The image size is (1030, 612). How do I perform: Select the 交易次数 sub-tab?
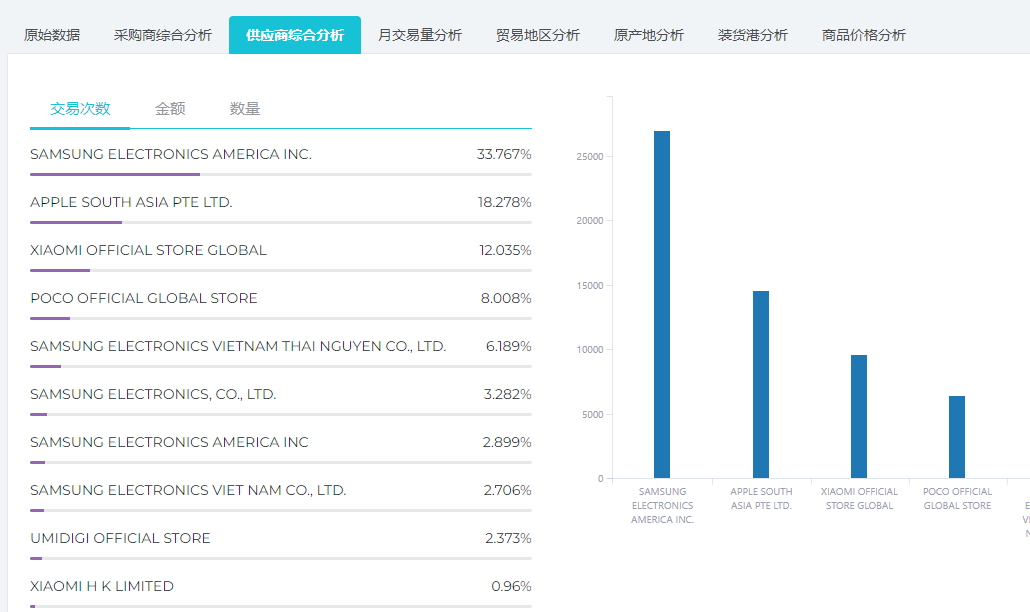[x=80, y=109]
